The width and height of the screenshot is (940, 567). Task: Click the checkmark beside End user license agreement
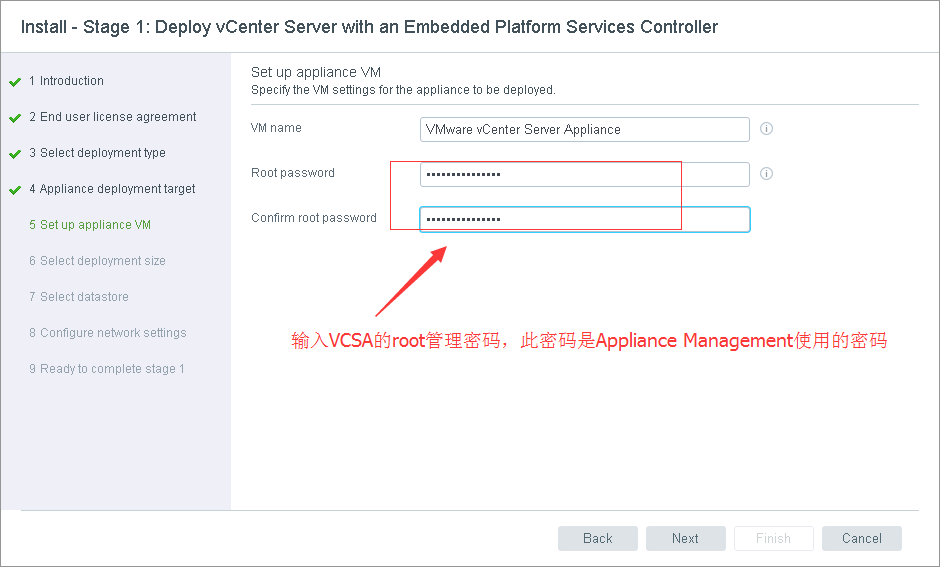point(15,118)
